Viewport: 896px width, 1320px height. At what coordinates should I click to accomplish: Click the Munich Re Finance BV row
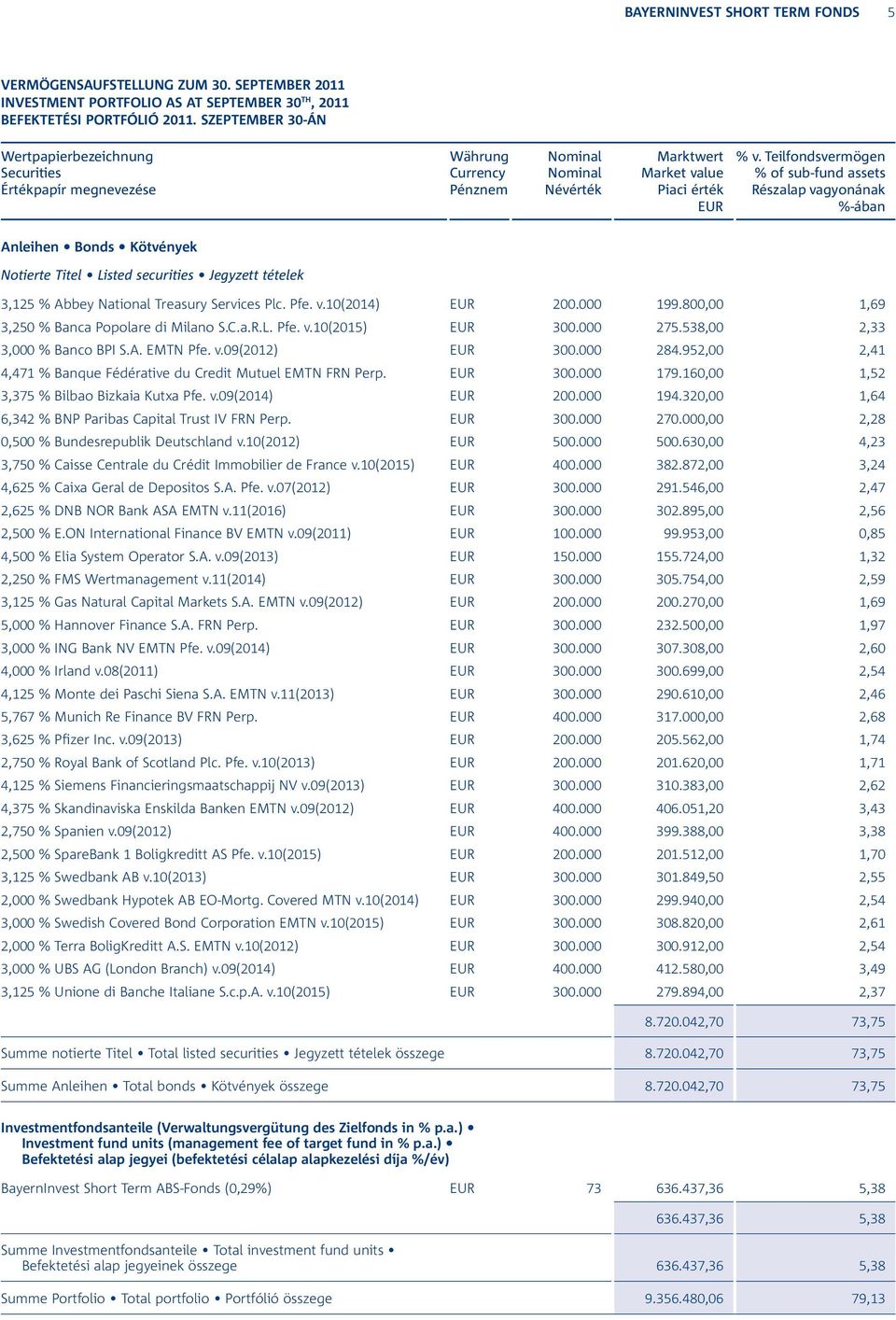point(443,716)
